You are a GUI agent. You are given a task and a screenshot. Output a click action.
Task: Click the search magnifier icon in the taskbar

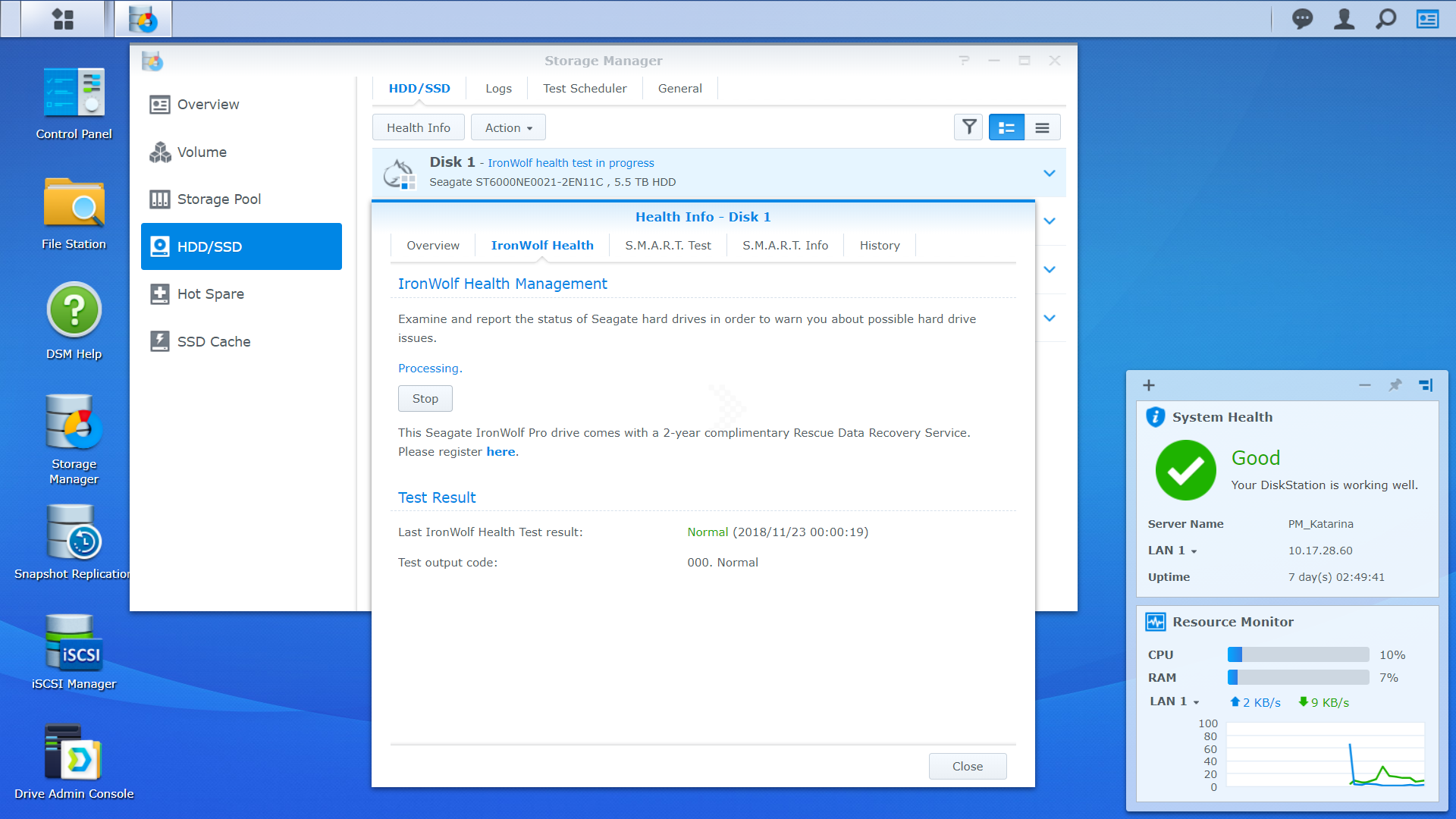point(1385,19)
